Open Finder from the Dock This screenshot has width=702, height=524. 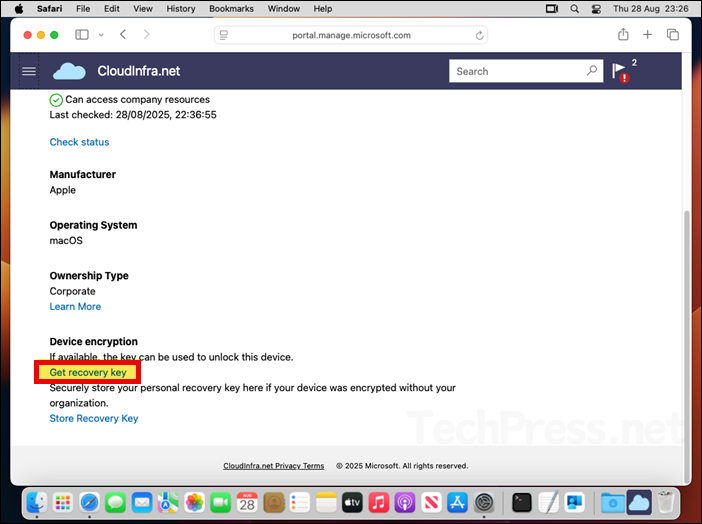click(37, 503)
